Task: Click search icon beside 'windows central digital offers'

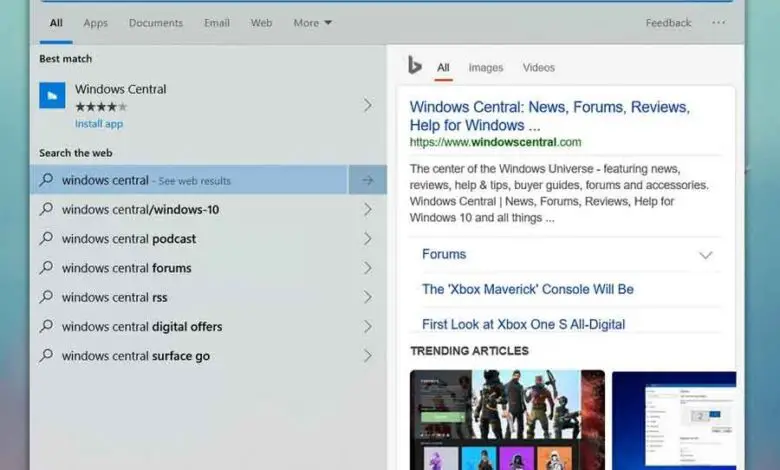Action: (46, 326)
